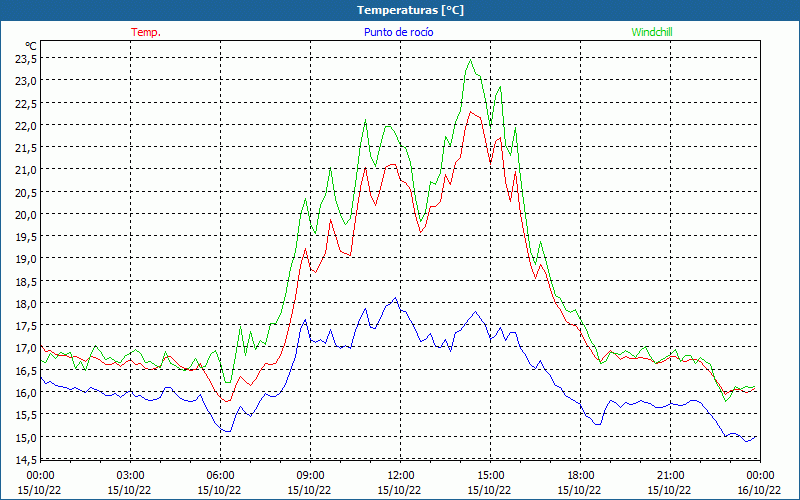
Task: Click the 22,5 y-axis value
Action: (x=26, y=103)
